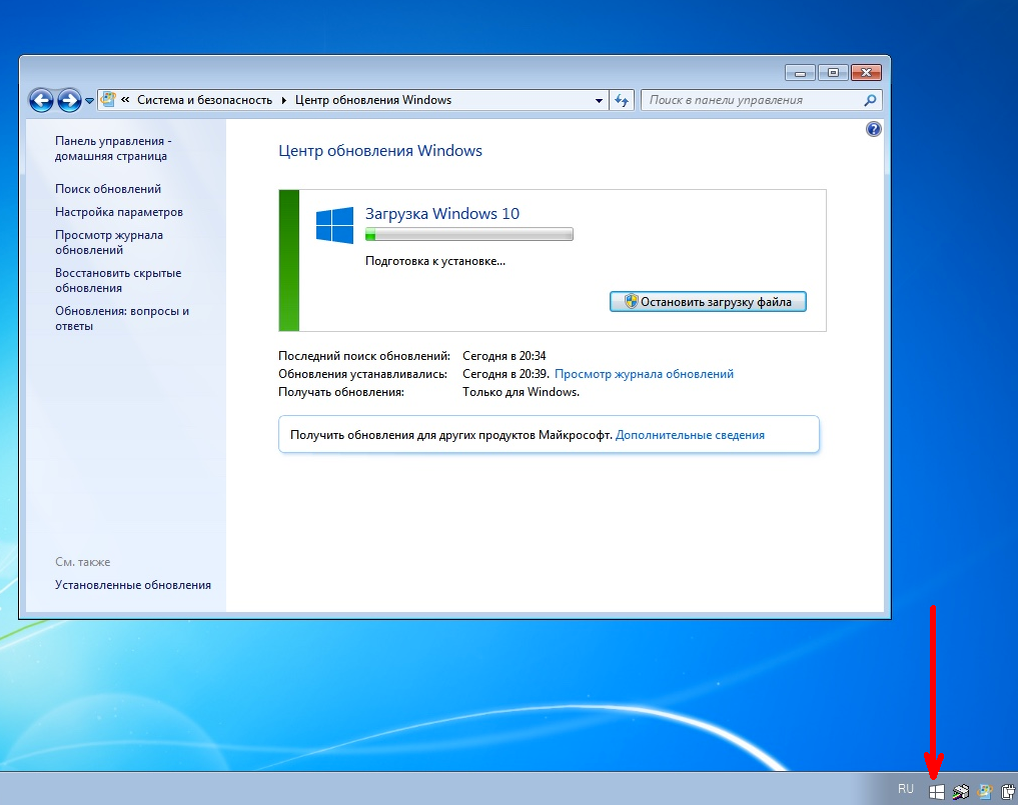Click "Сегодня в 20:34" last search time
The width and height of the screenshot is (1018, 805).
(504, 356)
